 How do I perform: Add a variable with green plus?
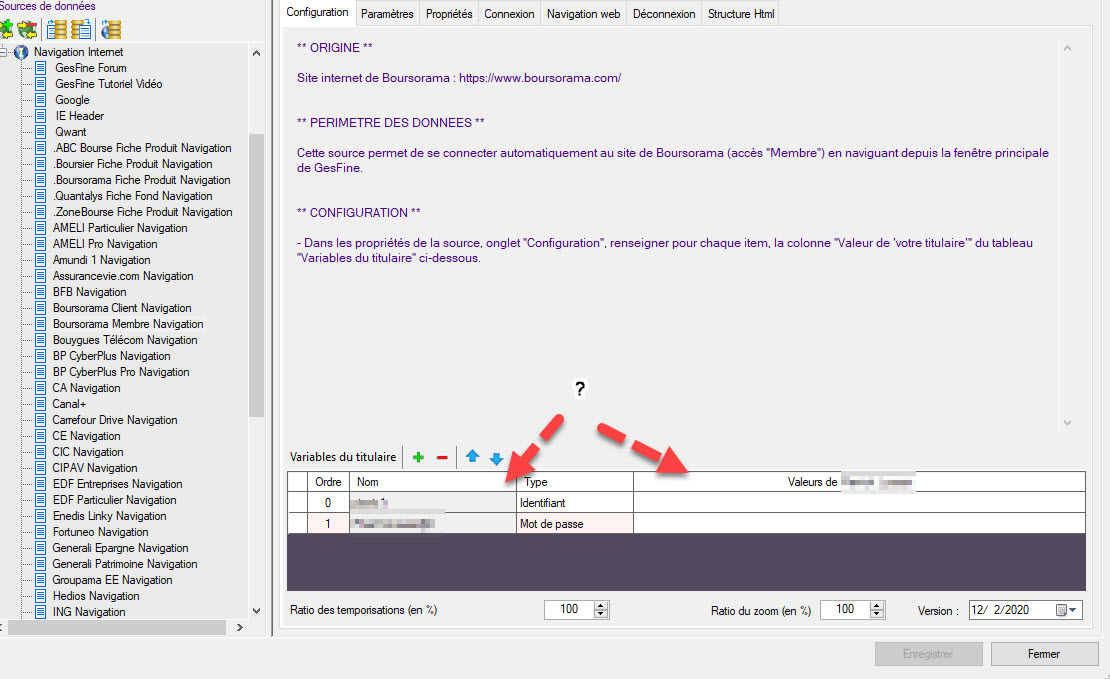click(418, 457)
